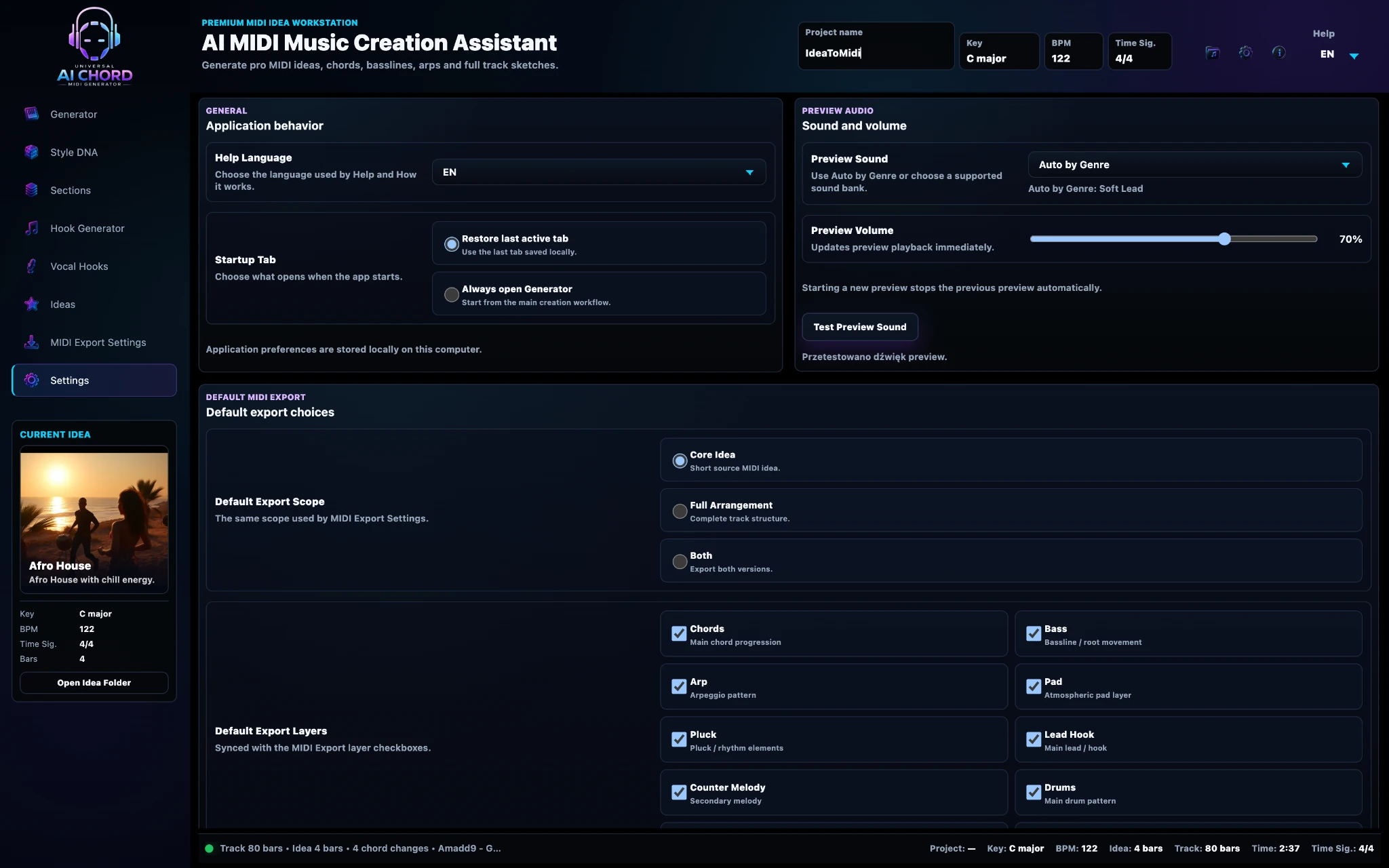The image size is (1389, 868).
Task: Click the gear icon in the header
Action: tap(1245, 52)
